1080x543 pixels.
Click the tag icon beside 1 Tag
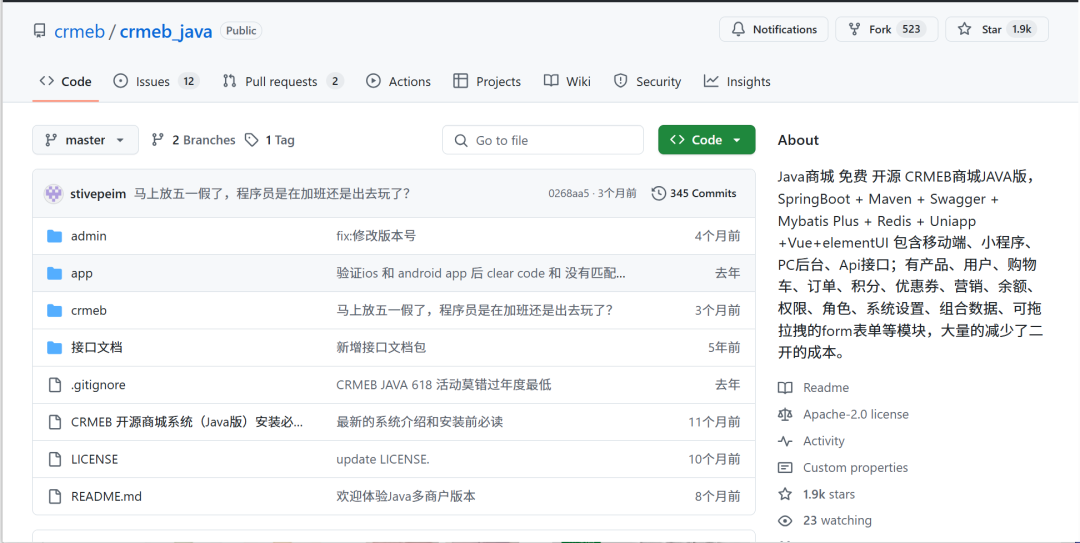click(x=252, y=140)
